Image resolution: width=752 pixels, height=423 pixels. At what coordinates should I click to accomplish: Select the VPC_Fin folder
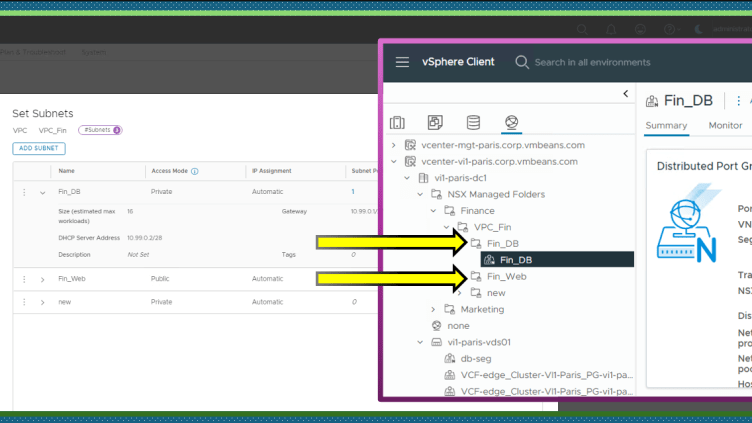[492, 227]
